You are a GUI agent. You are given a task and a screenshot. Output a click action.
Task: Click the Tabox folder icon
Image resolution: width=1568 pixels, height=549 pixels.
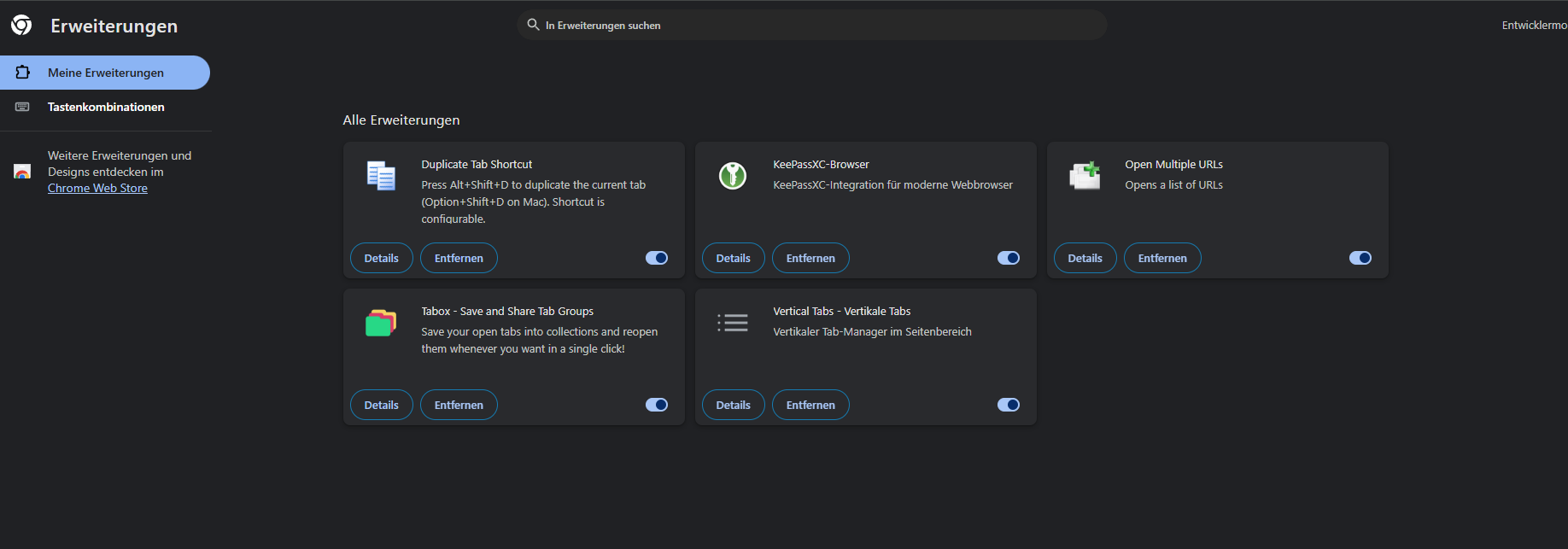point(381,323)
